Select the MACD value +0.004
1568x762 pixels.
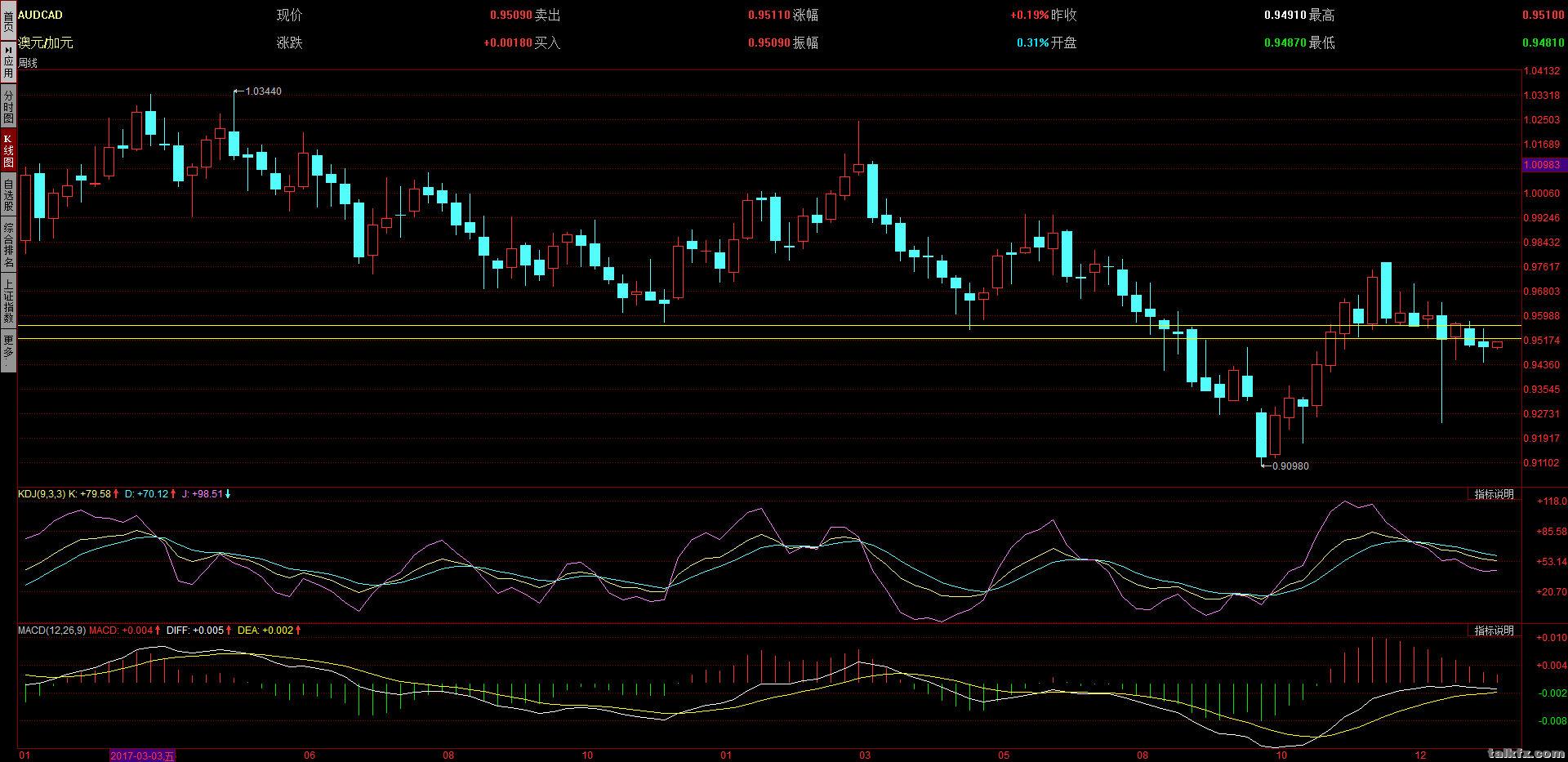coord(137,631)
